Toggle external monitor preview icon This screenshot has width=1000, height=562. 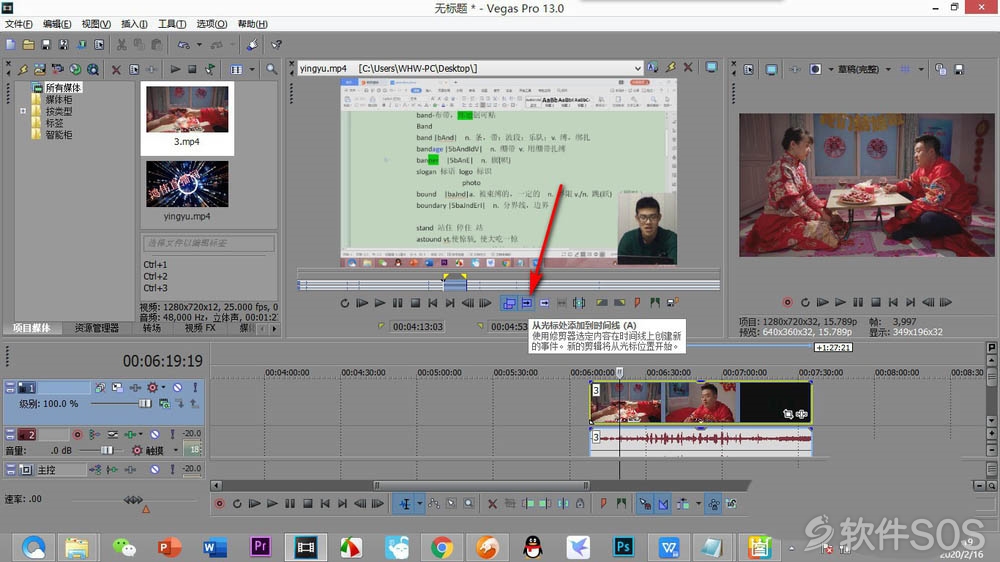[771, 69]
